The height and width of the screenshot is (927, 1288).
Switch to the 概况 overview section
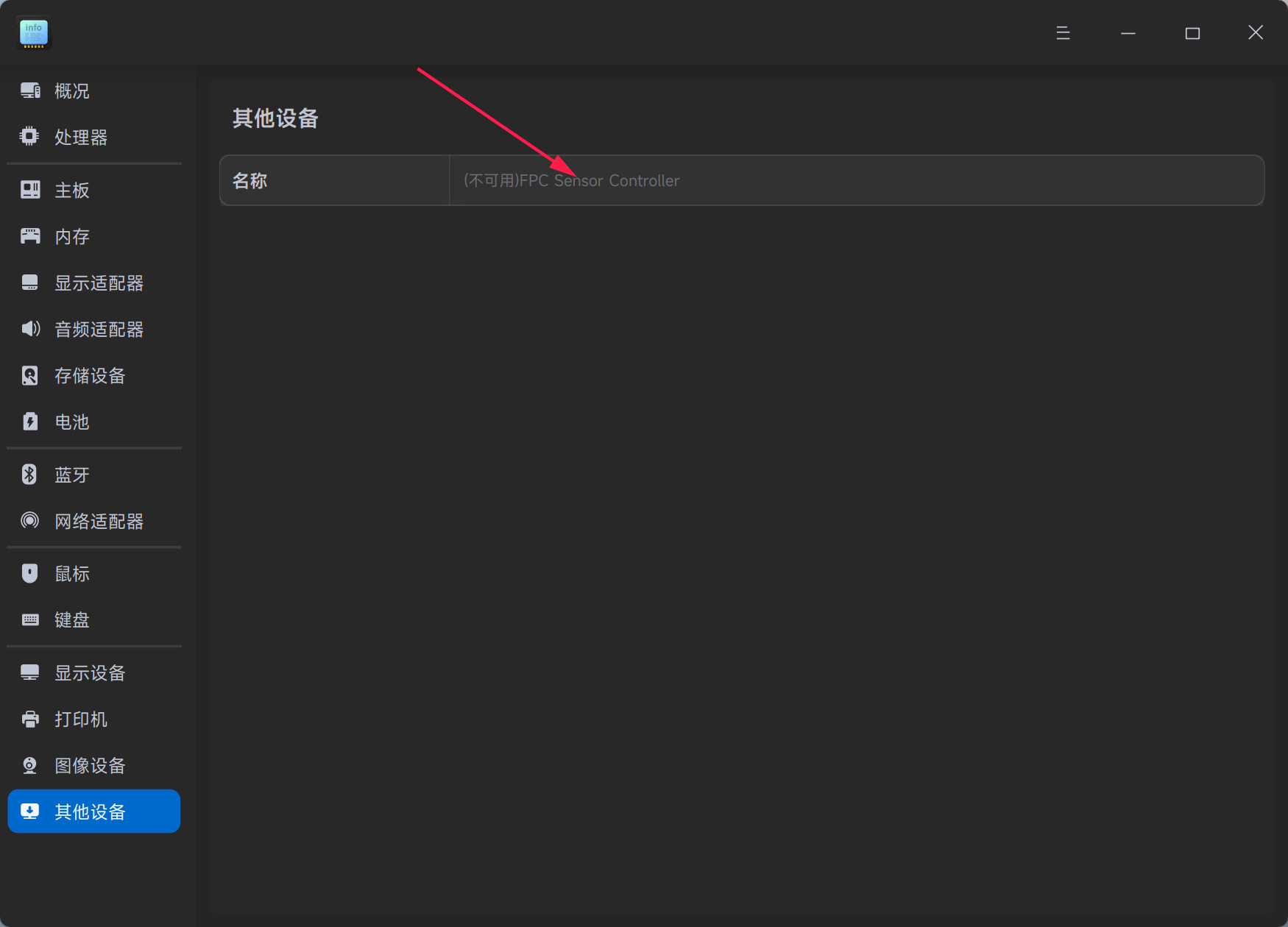click(x=72, y=90)
